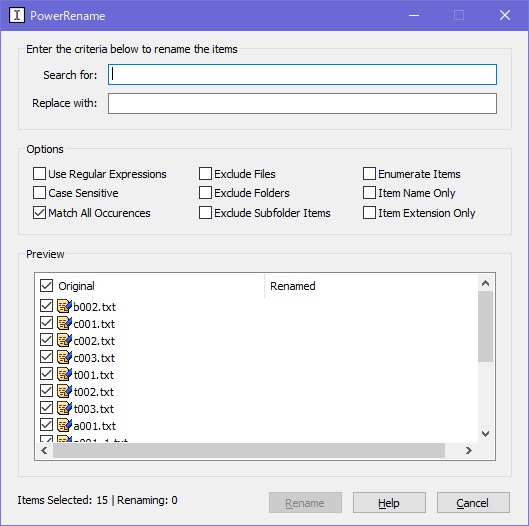Viewport: 529px width, 526px height.
Task: Click preview list scroll up arrow
Action: (x=485, y=283)
